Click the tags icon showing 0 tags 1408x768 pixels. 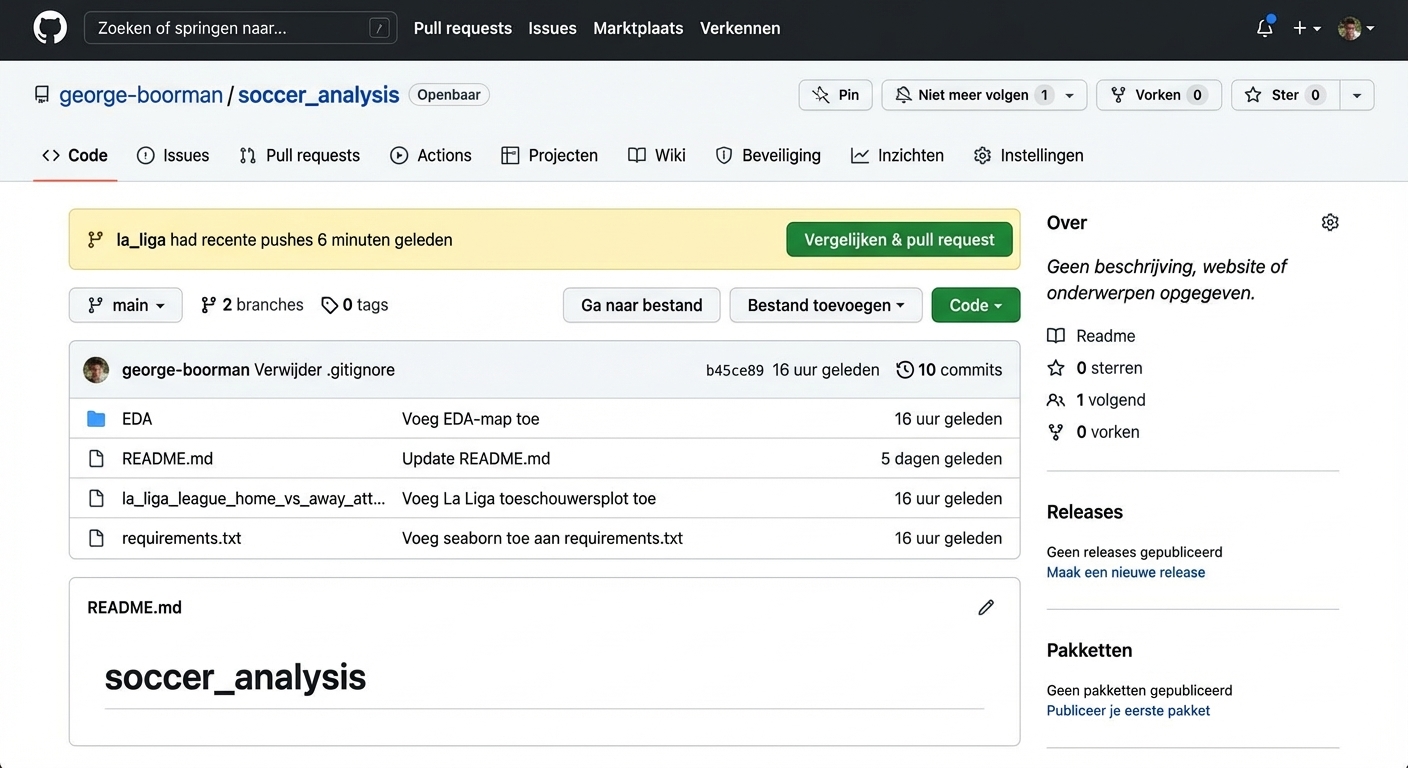pyautogui.click(x=330, y=304)
